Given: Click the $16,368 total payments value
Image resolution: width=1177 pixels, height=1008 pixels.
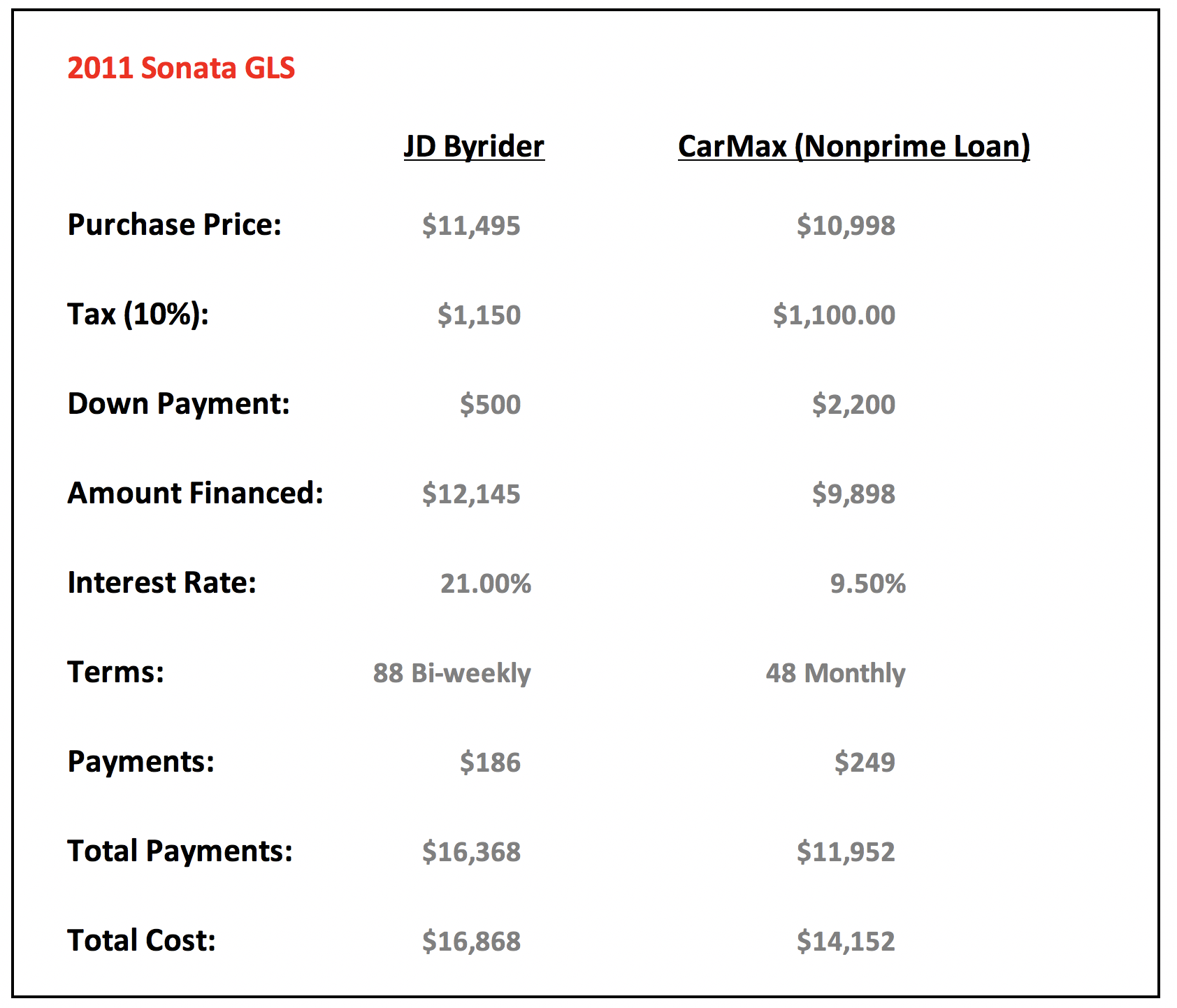Looking at the screenshot, I should coord(471,852).
